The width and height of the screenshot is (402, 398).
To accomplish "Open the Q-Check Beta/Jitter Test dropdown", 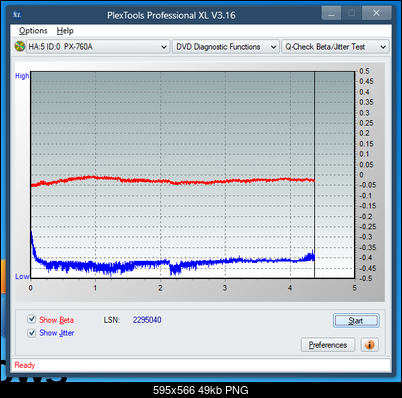I will pos(335,47).
